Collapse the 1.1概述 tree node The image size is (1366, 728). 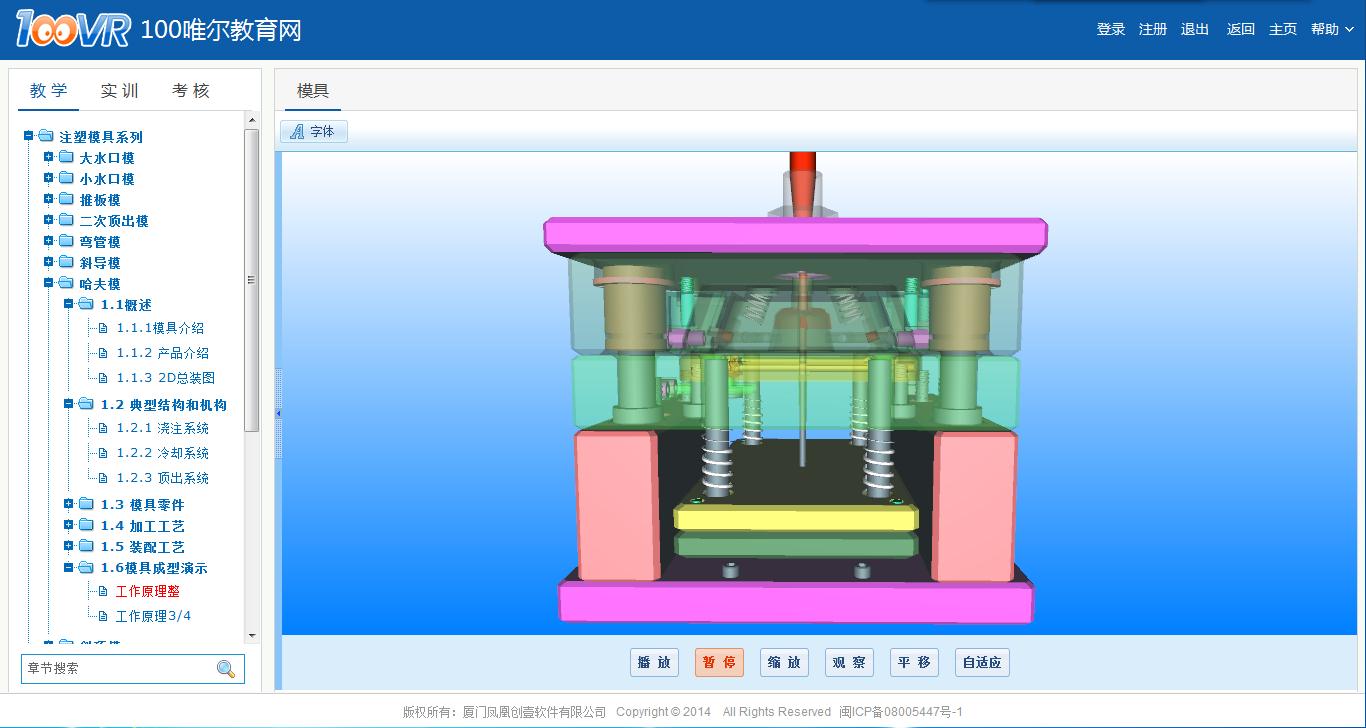(69, 304)
